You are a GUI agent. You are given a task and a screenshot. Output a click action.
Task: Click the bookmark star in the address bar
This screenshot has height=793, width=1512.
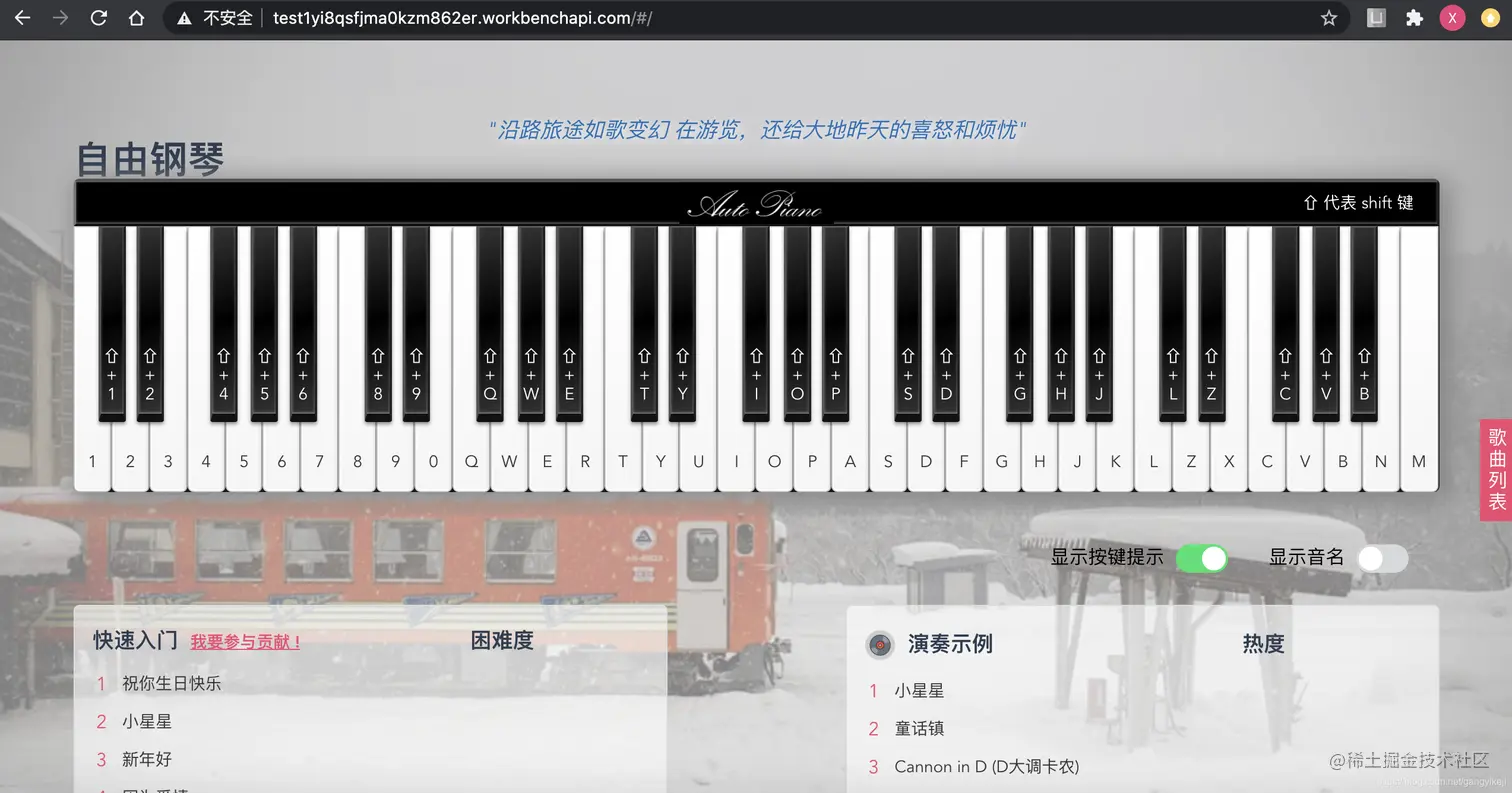[x=1329, y=17]
